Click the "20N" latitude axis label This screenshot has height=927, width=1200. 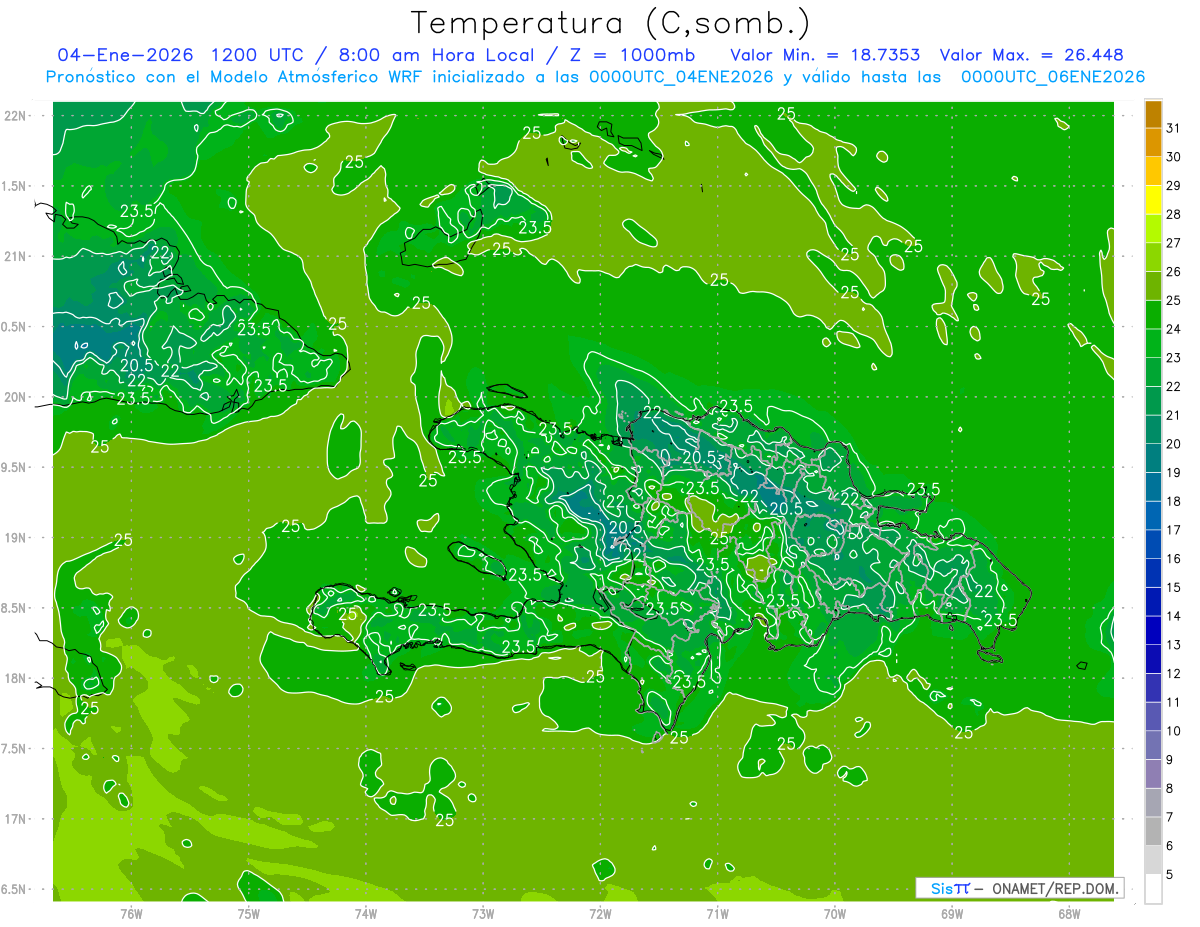pyautogui.click(x=17, y=398)
